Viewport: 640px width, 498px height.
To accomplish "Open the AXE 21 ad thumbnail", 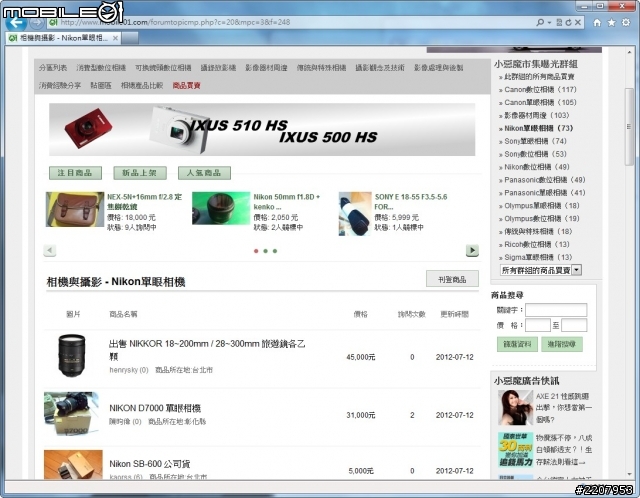I will point(515,407).
